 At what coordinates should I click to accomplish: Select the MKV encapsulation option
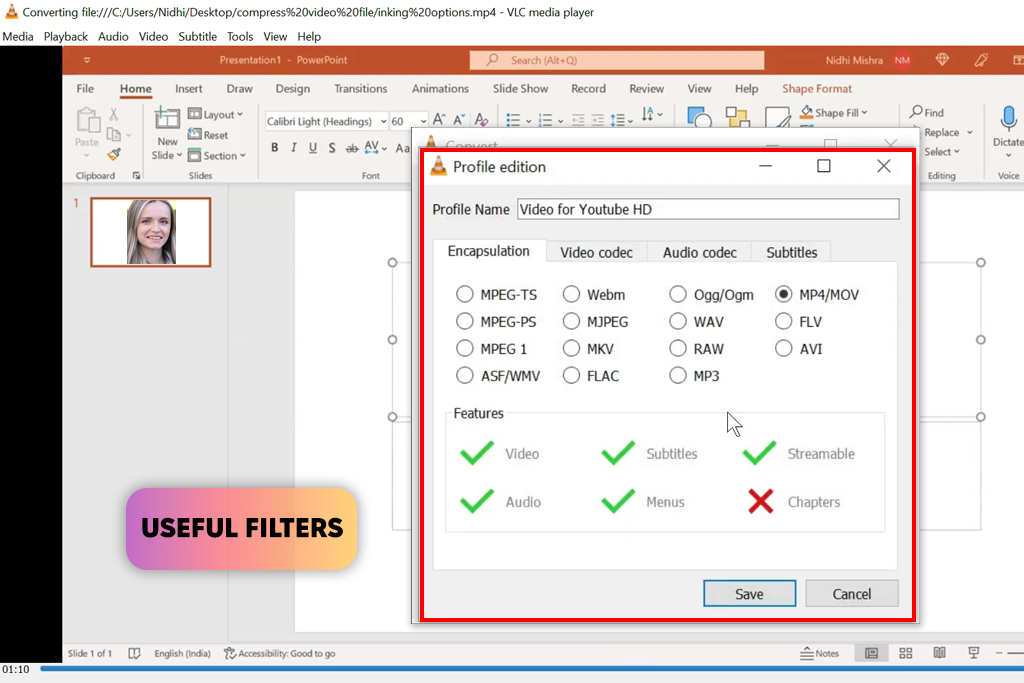(571, 349)
